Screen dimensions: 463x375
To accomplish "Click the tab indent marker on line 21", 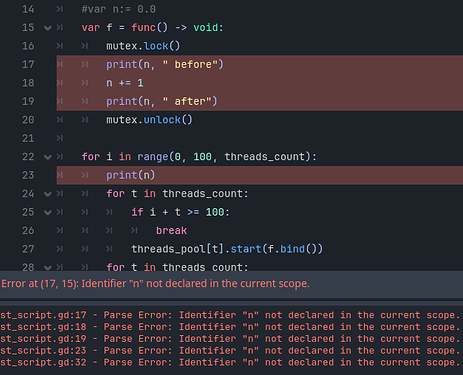I will [x=60, y=138].
